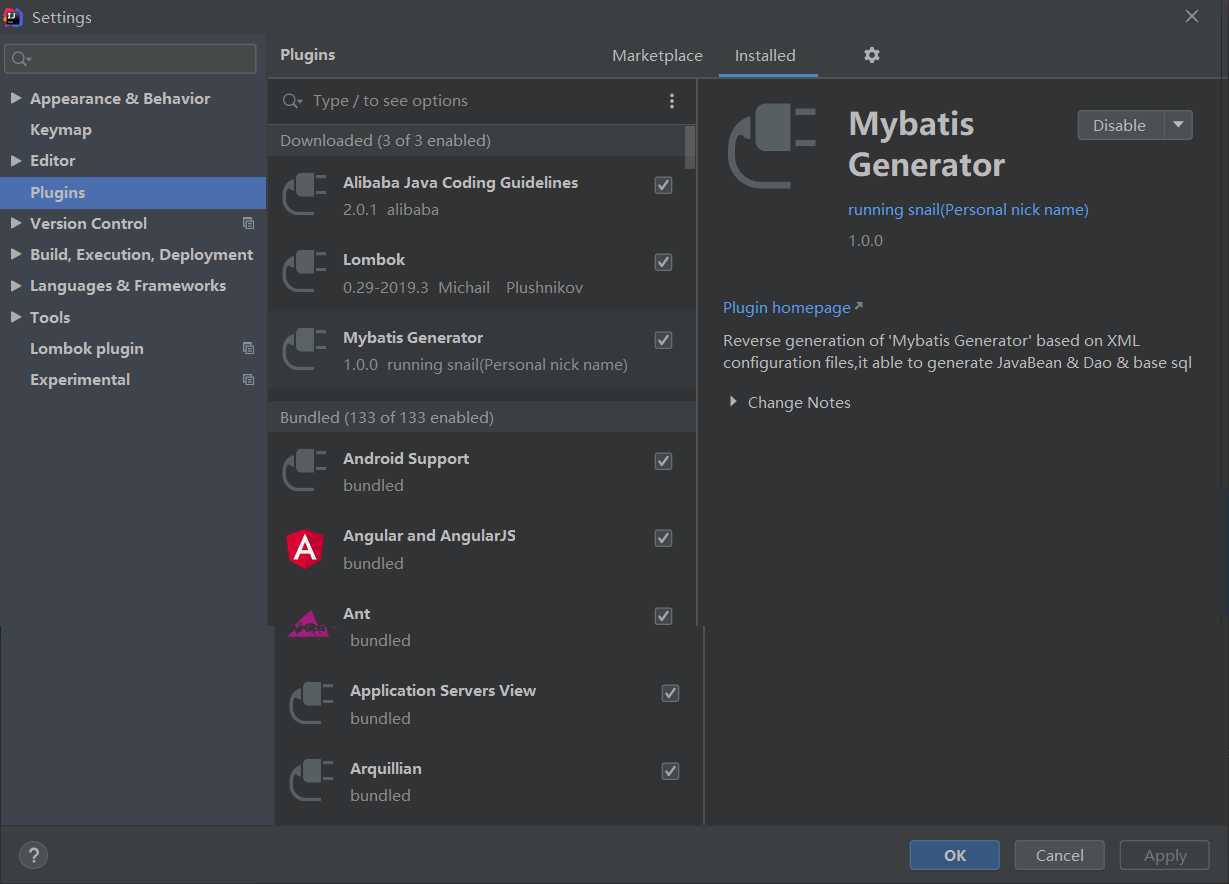Open the Disable button dropdown arrow
This screenshot has width=1229, height=884.
(x=1178, y=125)
